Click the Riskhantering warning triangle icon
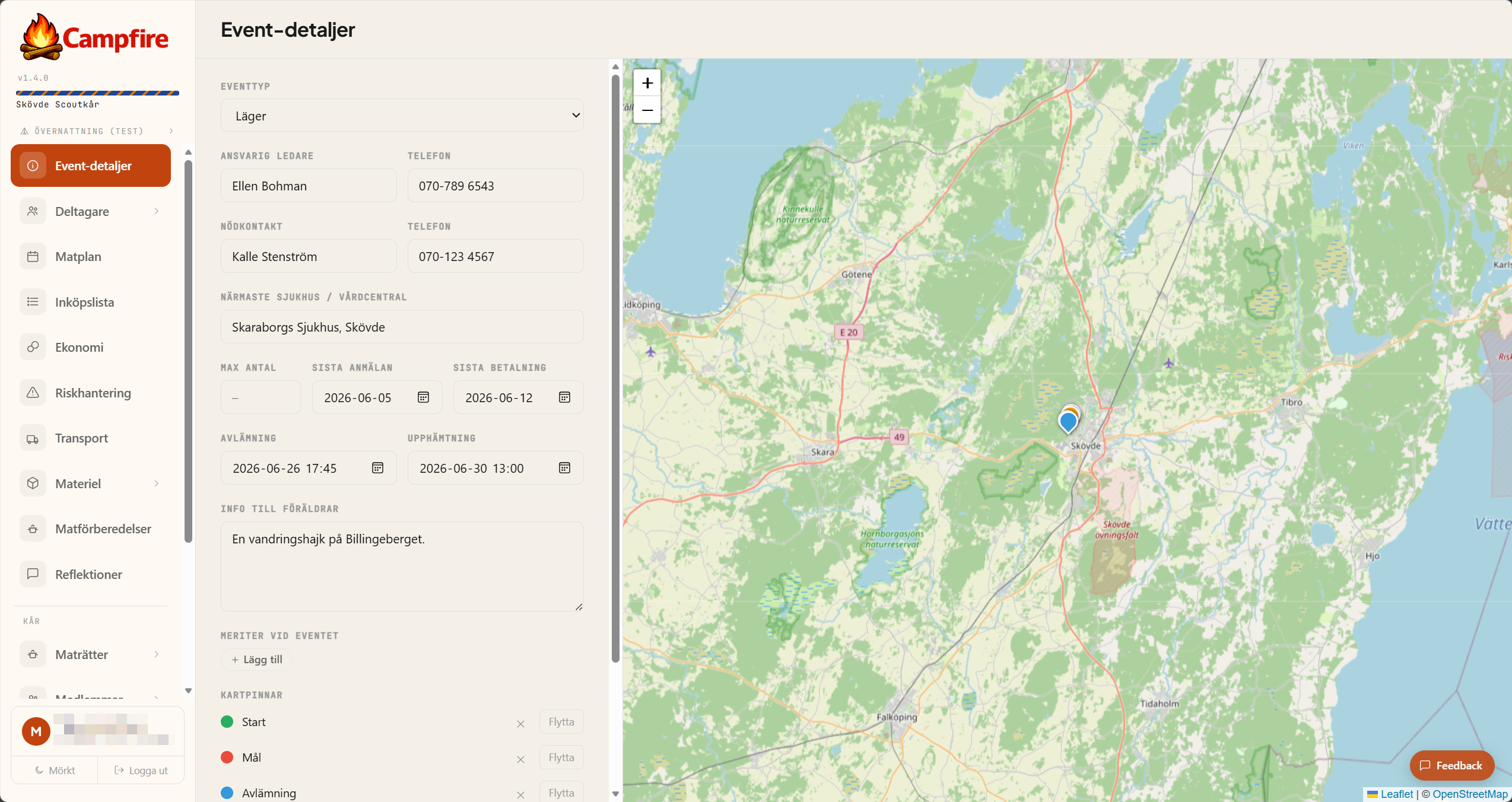 click(33, 393)
